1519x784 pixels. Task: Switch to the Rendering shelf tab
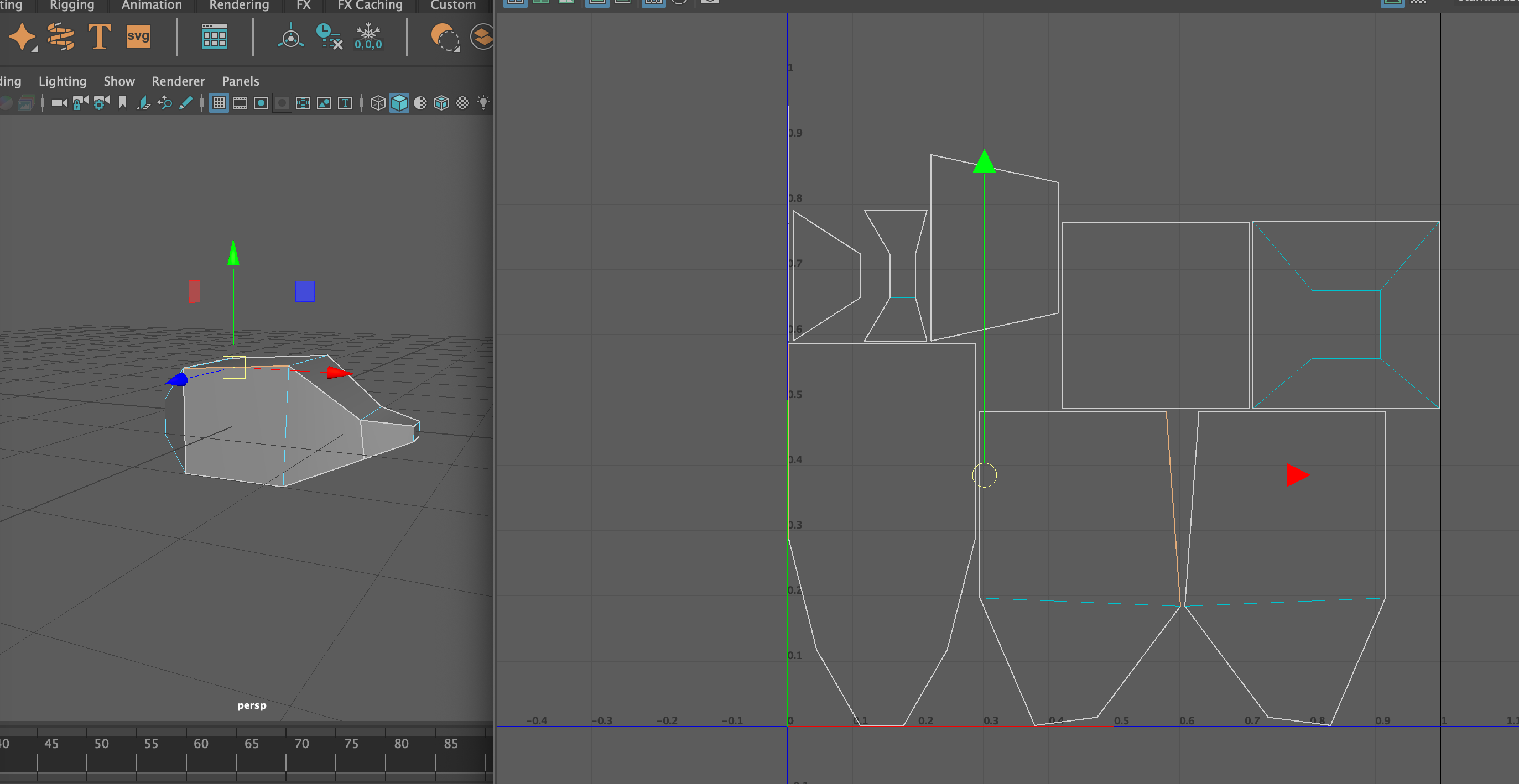click(239, 6)
